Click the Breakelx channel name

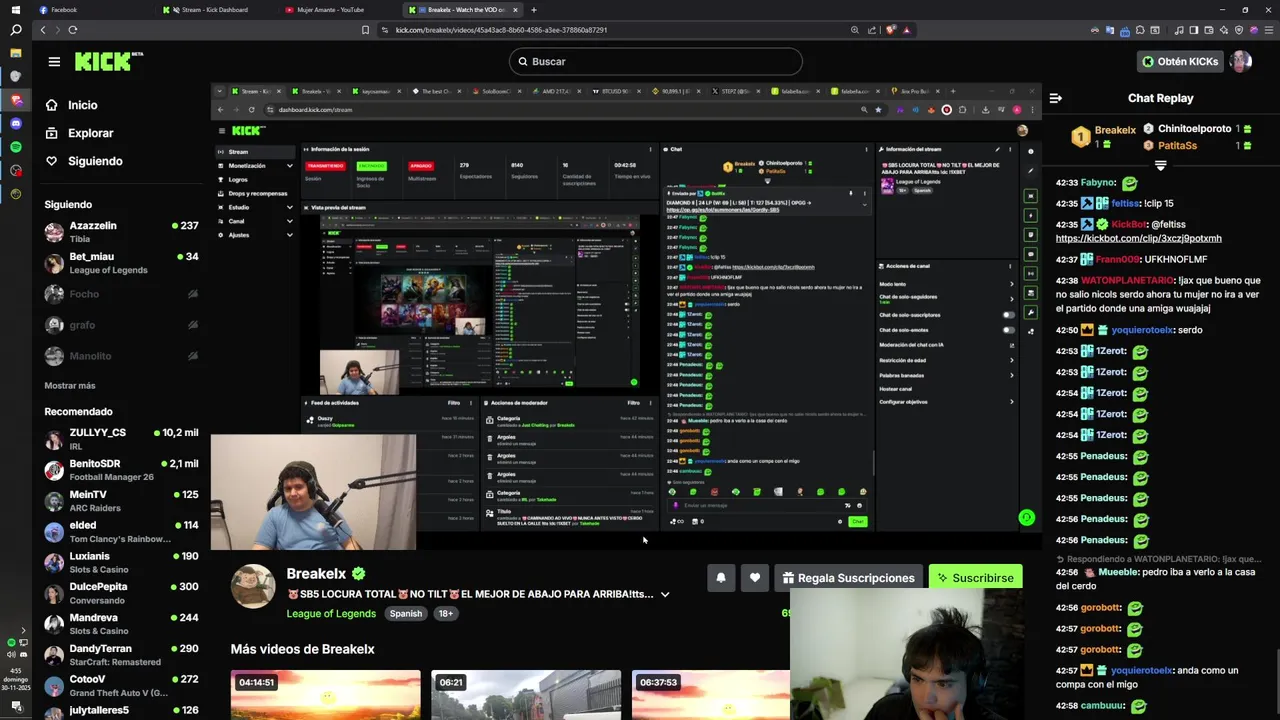click(x=316, y=574)
